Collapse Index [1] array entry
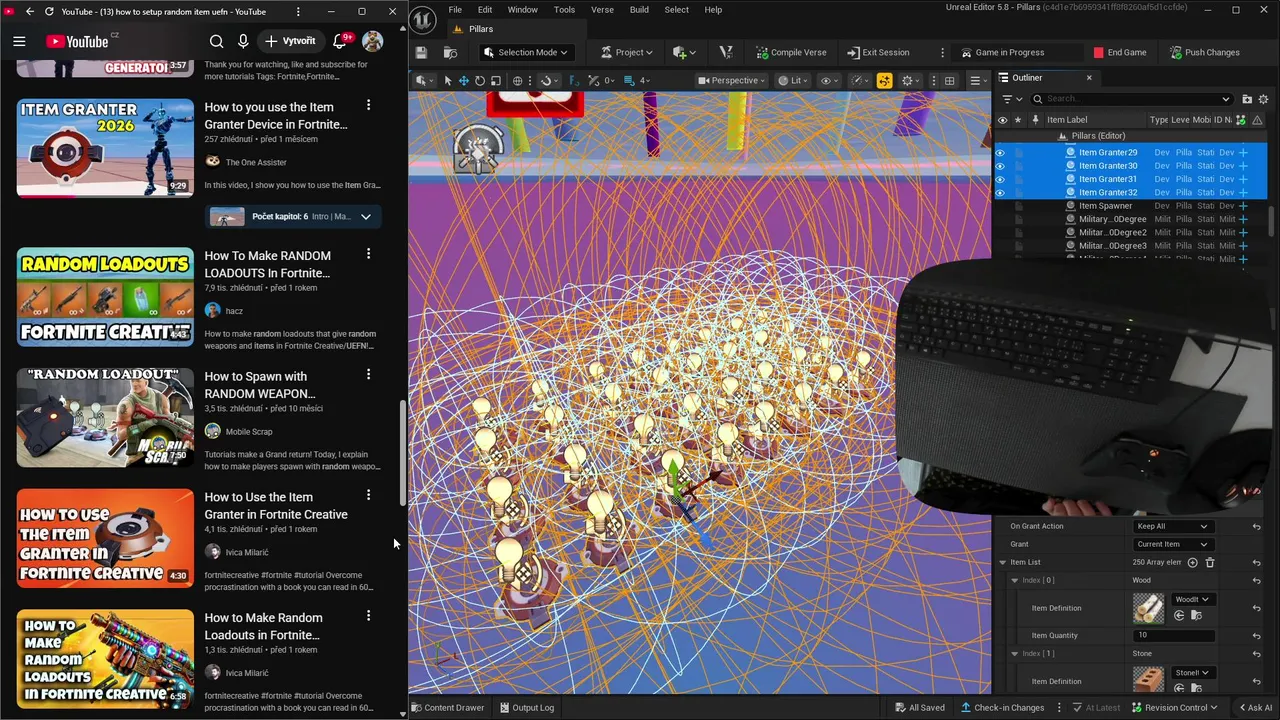This screenshot has width=1280, height=720. pos(1014,653)
